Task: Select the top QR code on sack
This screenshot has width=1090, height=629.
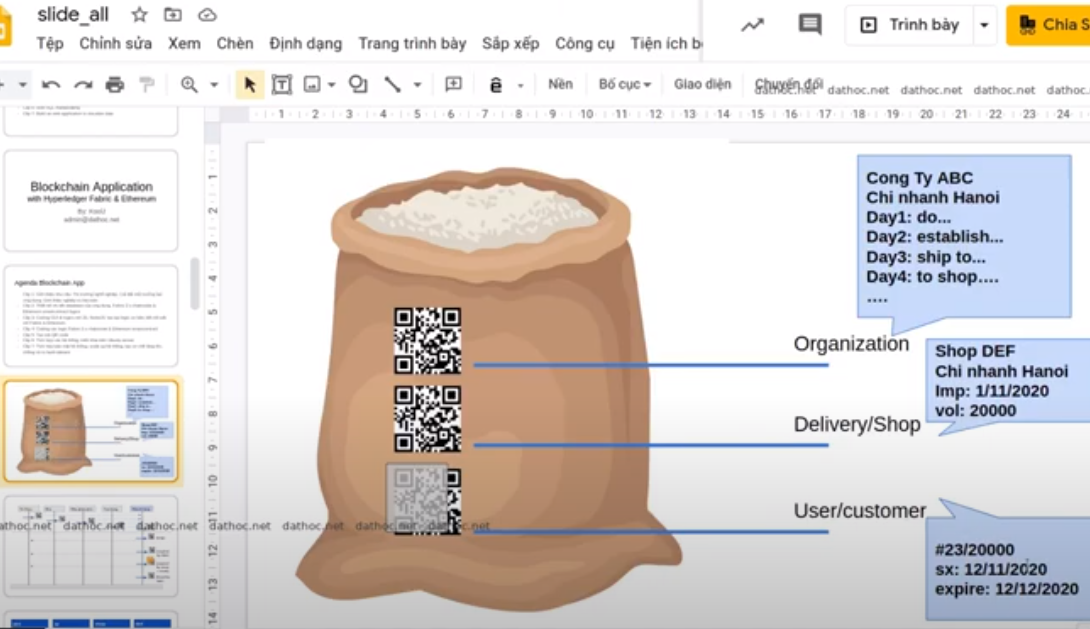Action: (x=428, y=341)
